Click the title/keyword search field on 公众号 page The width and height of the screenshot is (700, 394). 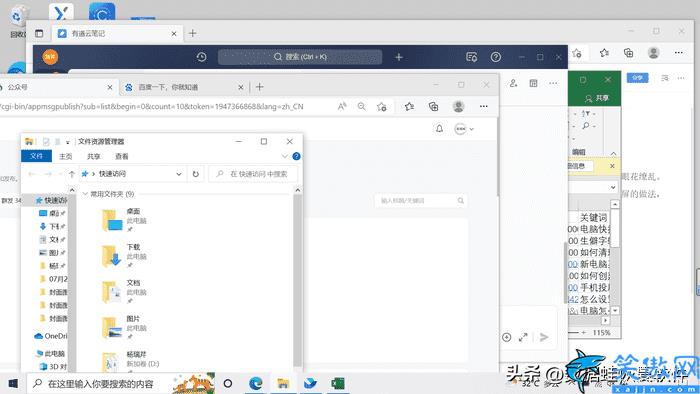(x=421, y=201)
